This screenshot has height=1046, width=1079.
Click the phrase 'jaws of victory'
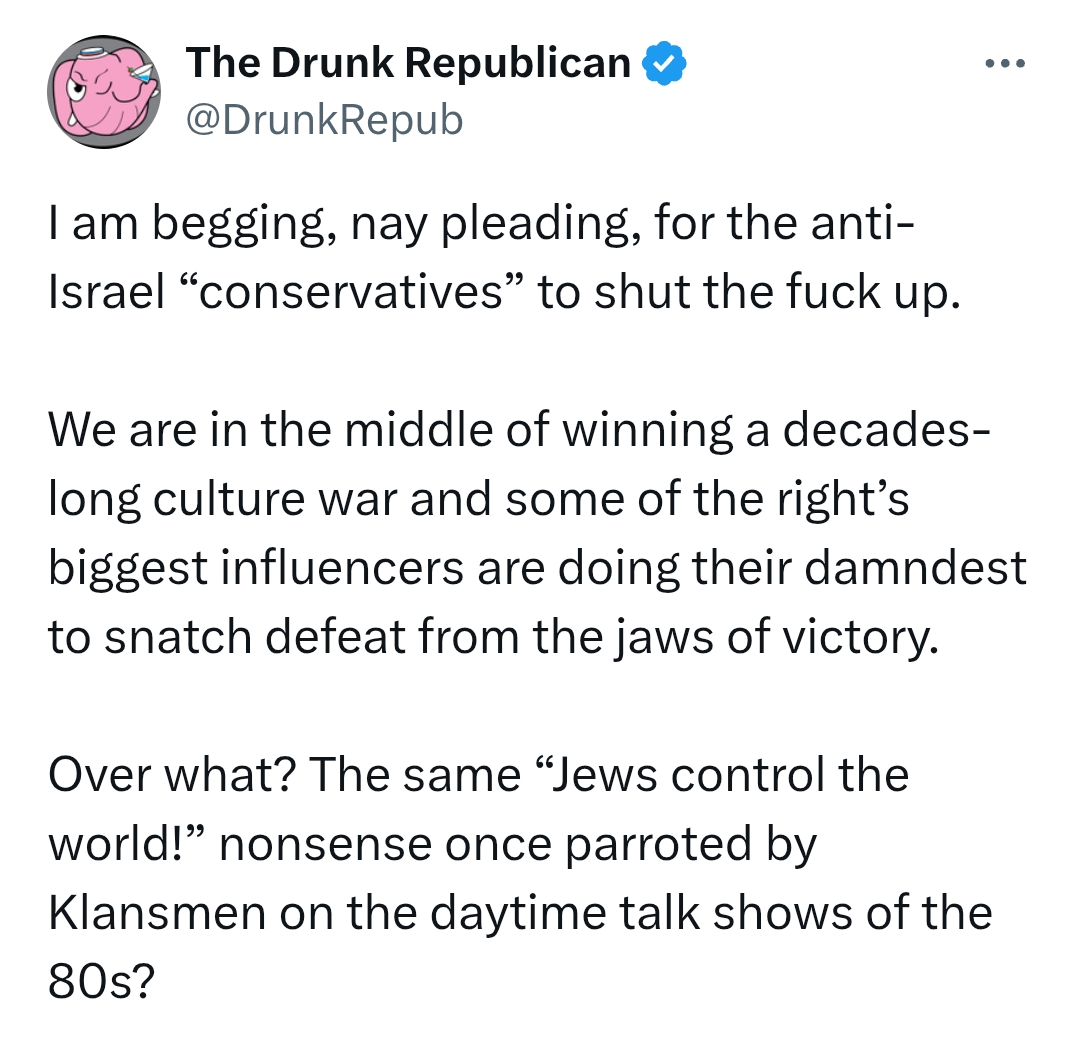[776, 639]
